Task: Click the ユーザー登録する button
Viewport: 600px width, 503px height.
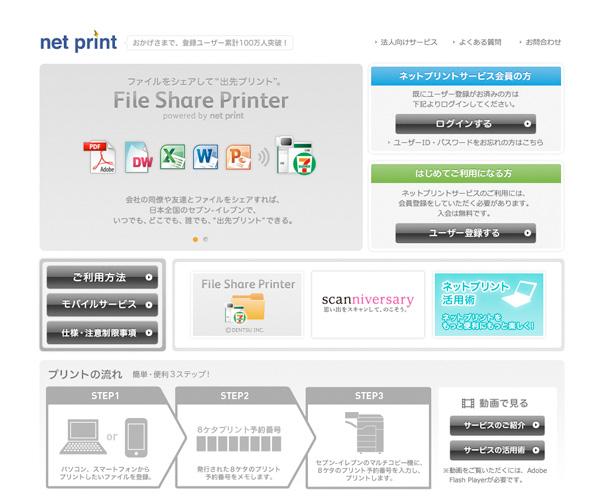Action: pyautogui.click(x=465, y=233)
